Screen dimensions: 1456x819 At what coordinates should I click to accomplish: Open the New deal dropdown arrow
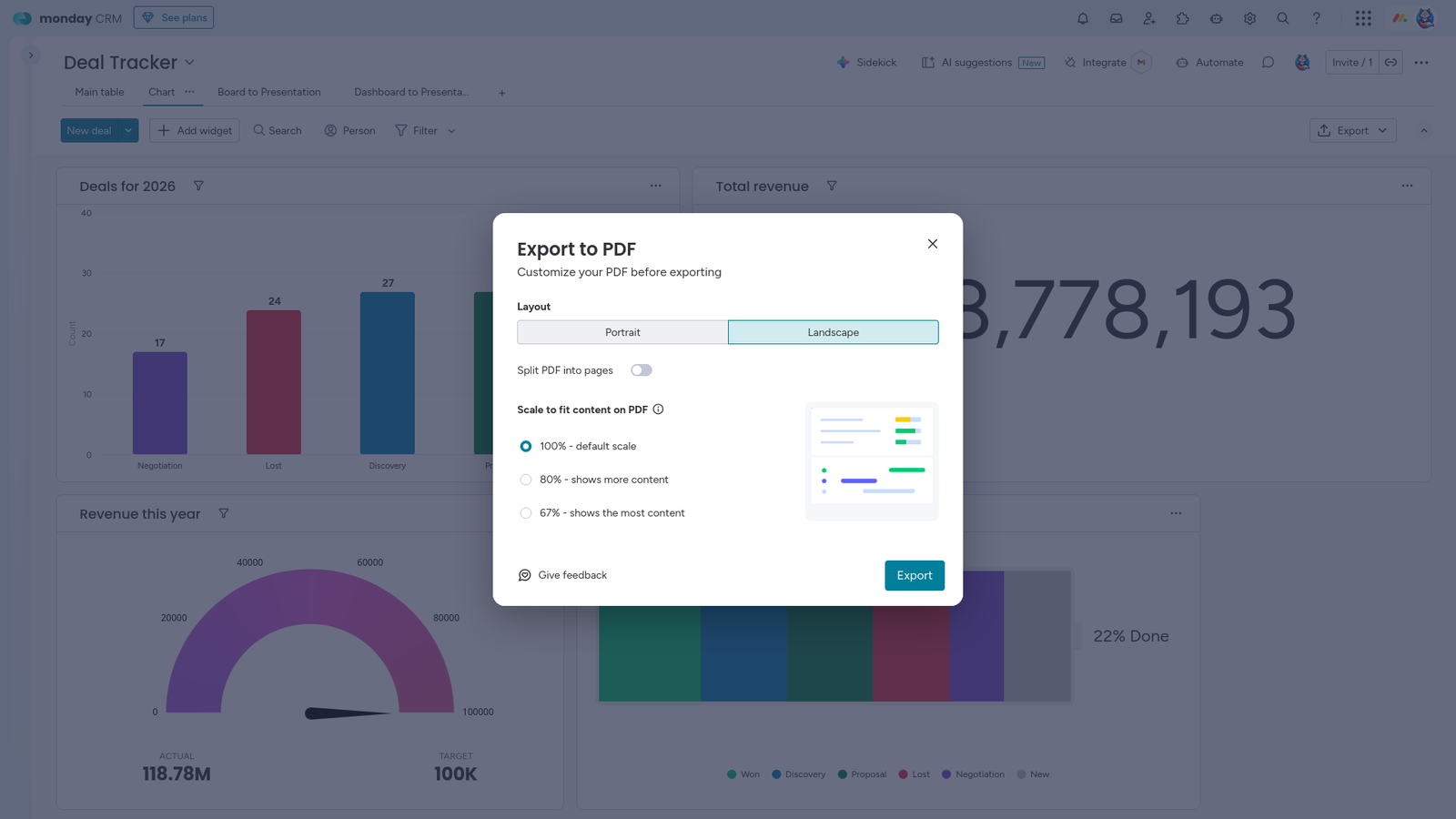point(128,130)
